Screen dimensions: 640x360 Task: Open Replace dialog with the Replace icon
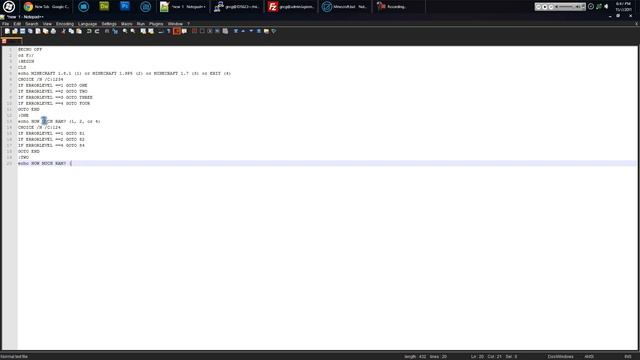115,31
